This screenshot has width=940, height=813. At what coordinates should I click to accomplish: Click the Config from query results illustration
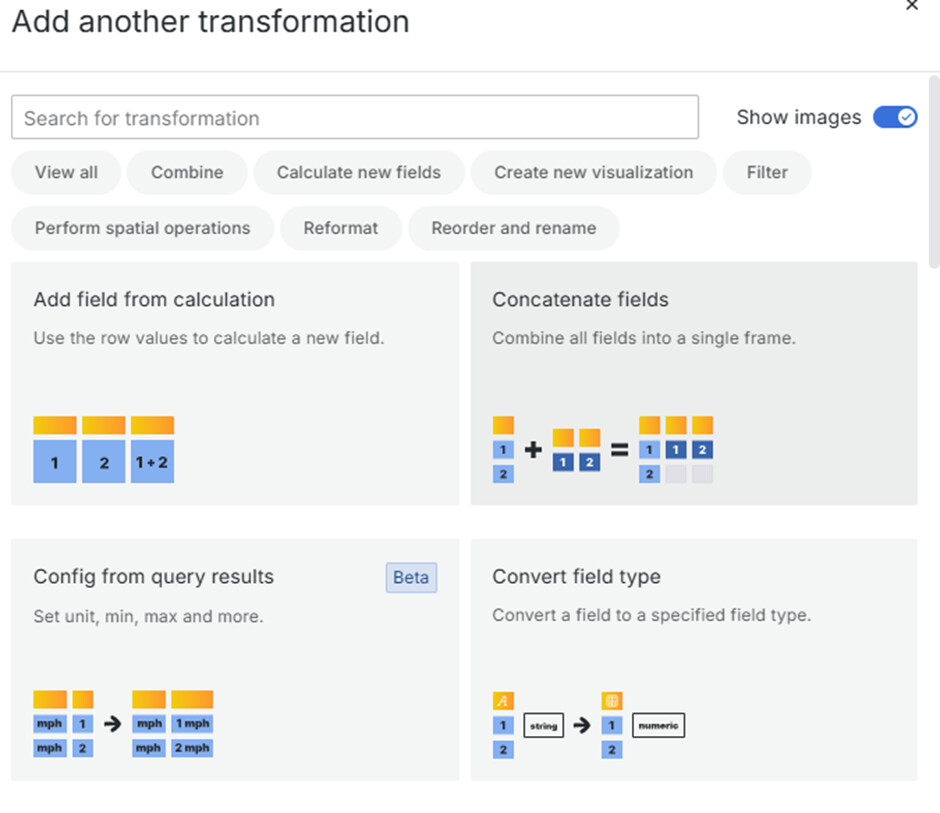click(123, 724)
